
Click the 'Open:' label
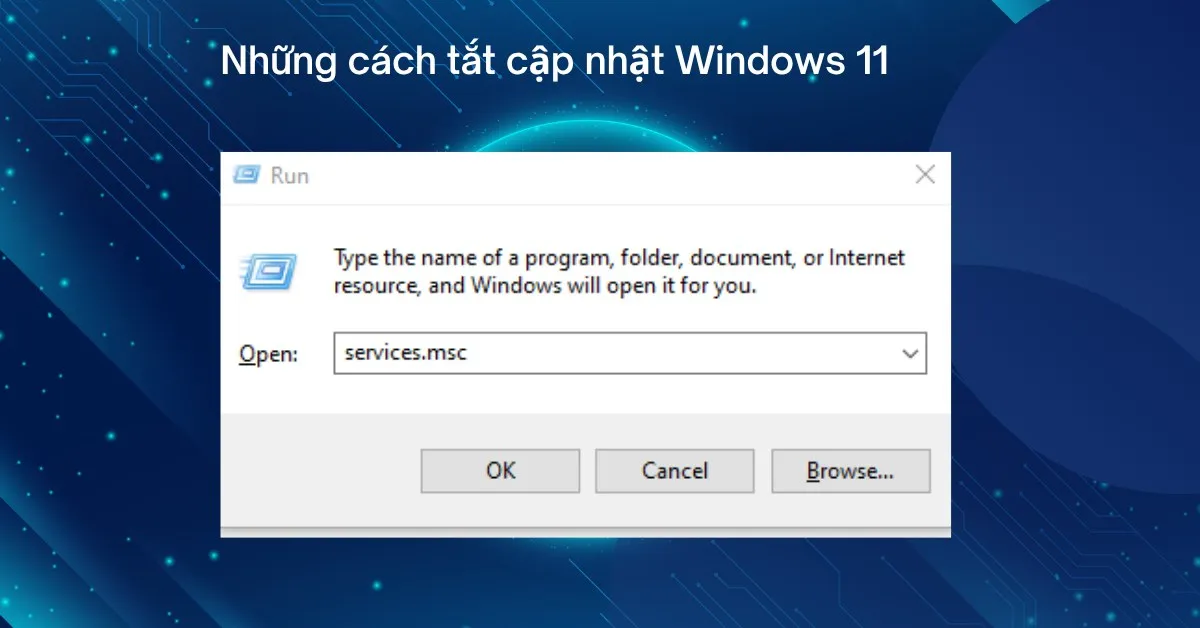(268, 354)
